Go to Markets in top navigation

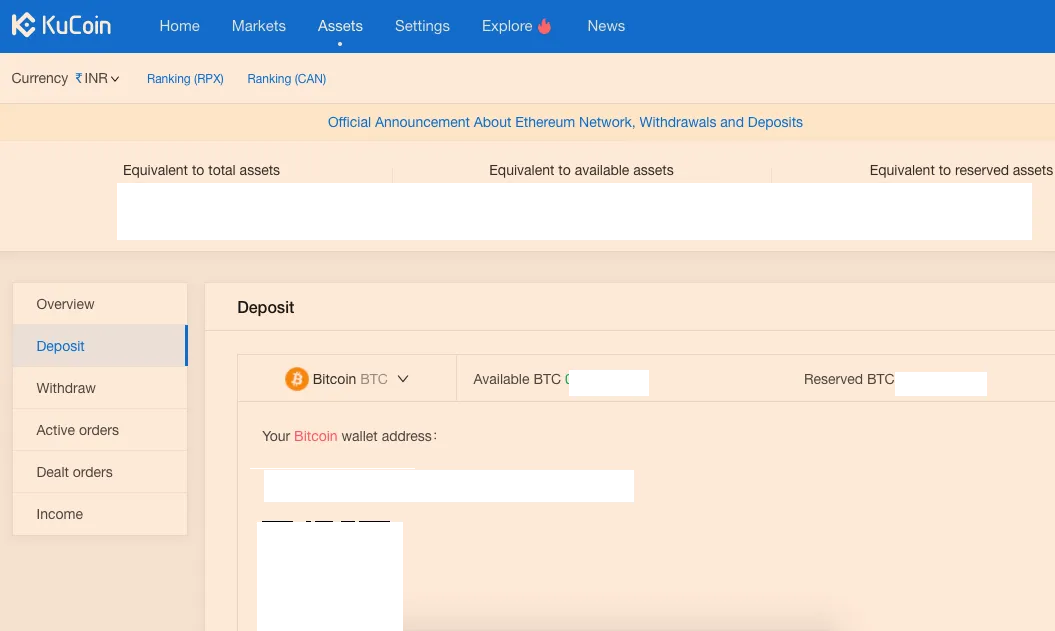(x=259, y=26)
